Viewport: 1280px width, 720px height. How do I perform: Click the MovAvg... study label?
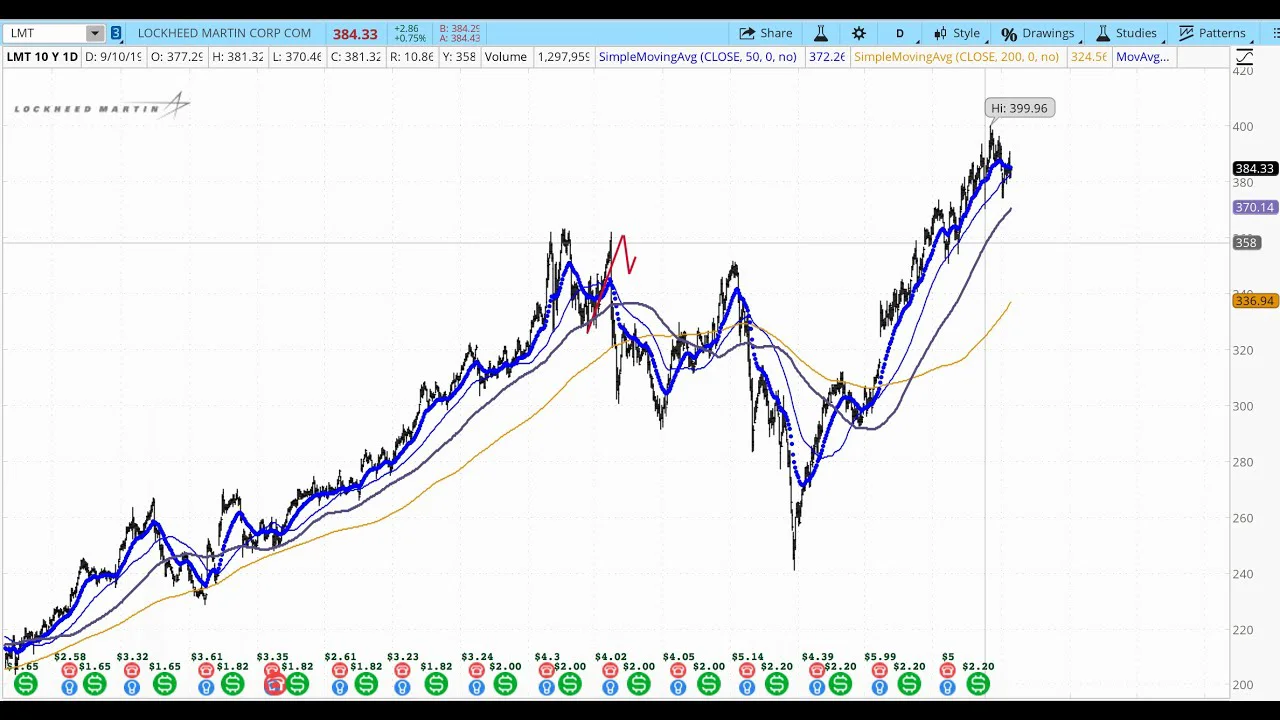(x=1142, y=57)
